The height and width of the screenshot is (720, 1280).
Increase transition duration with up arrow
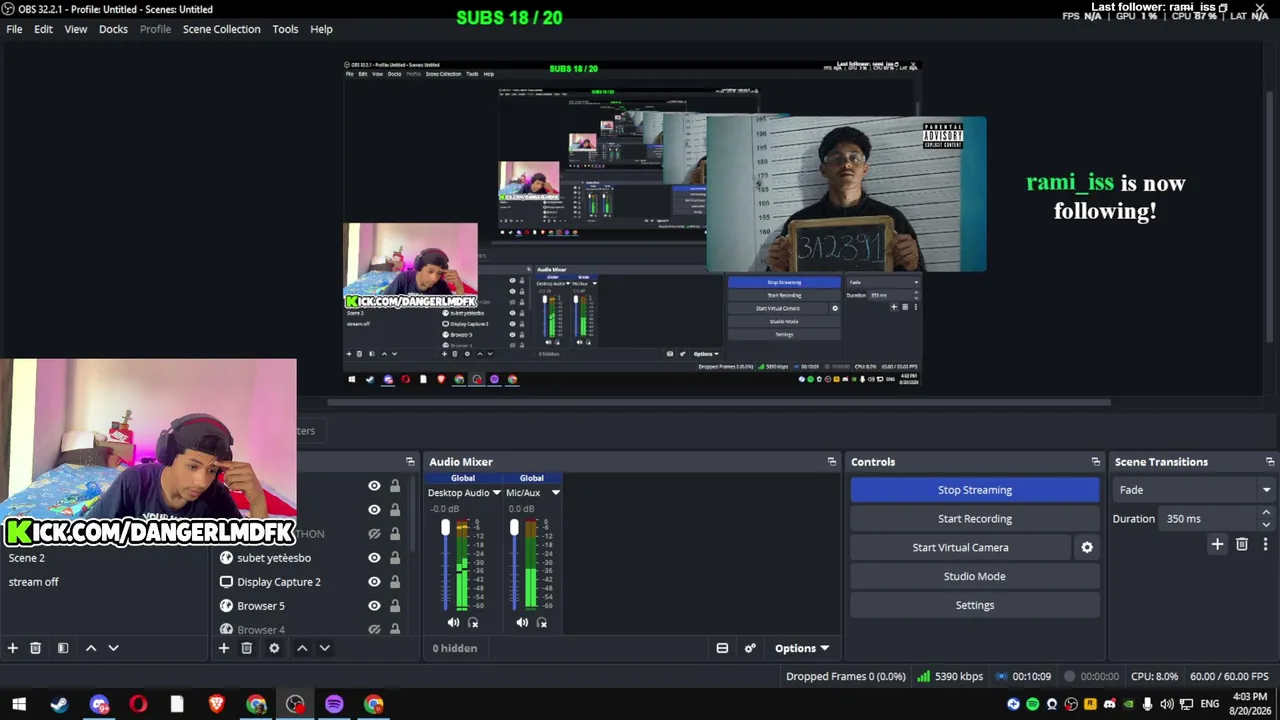coord(1266,513)
